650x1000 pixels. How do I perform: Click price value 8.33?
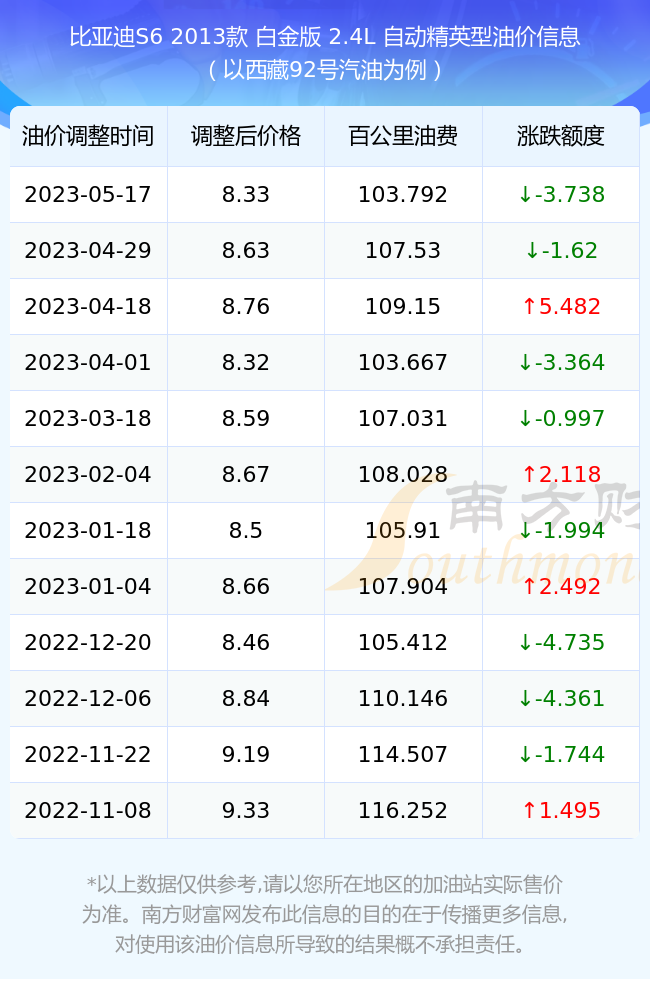click(246, 195)
